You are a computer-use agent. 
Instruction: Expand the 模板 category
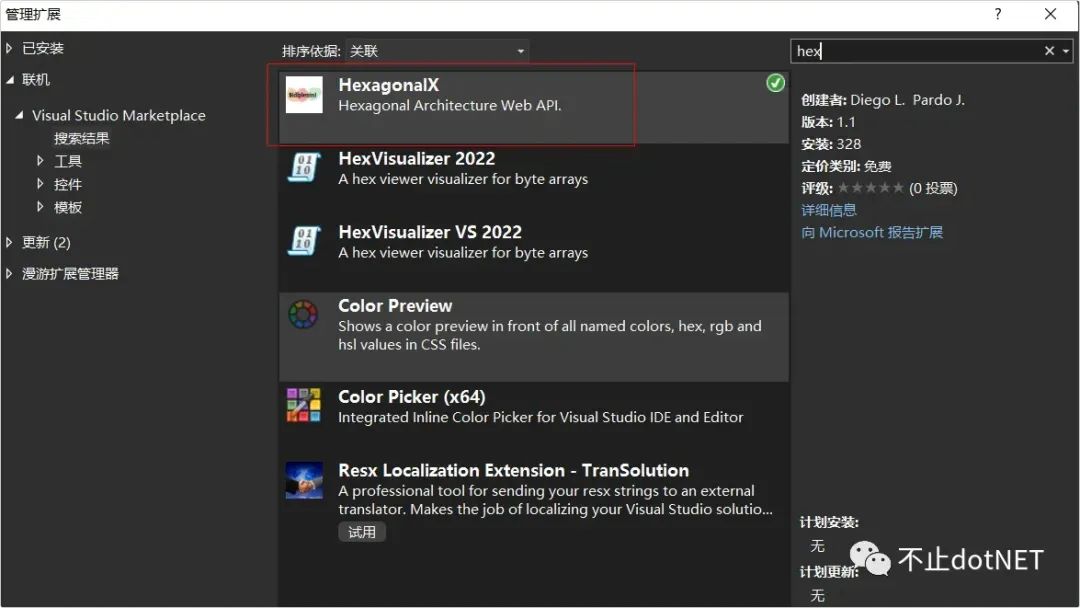click(x=40, y=207)
